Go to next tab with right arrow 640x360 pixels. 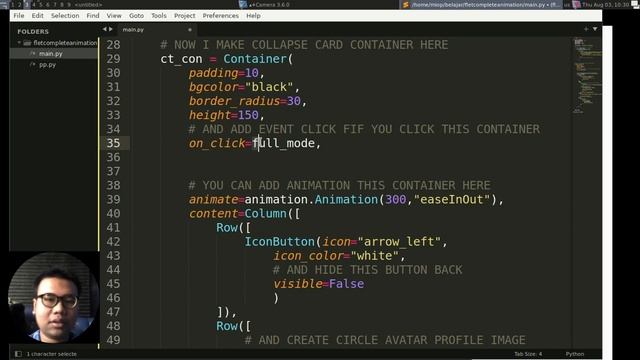tap(111, 29)
